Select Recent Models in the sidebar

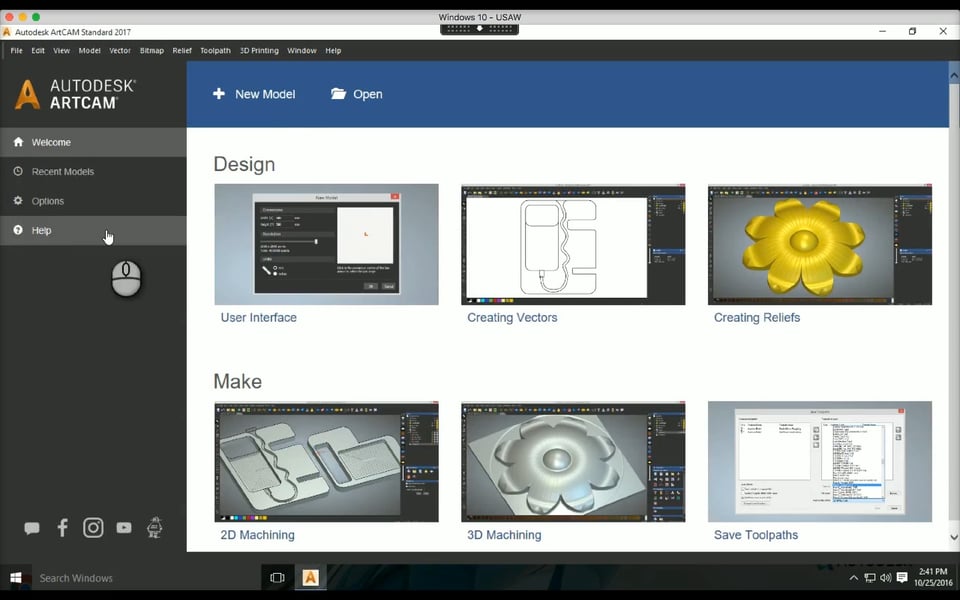point(93,171)
